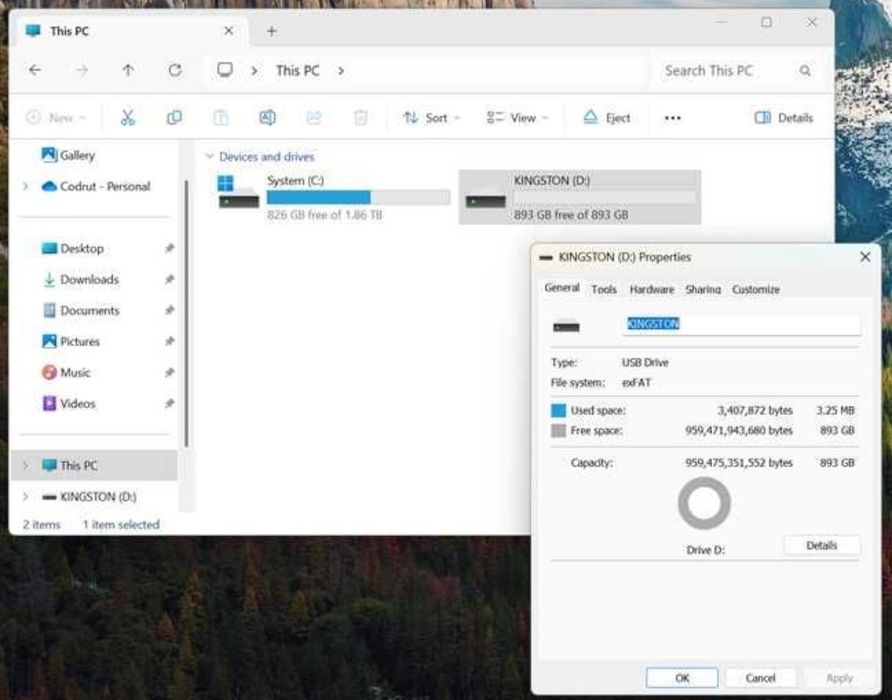The height and width of the screenshot is (700, 892).
Task: Click System (C:) storage usage bar
Action: tap(358, 197)
